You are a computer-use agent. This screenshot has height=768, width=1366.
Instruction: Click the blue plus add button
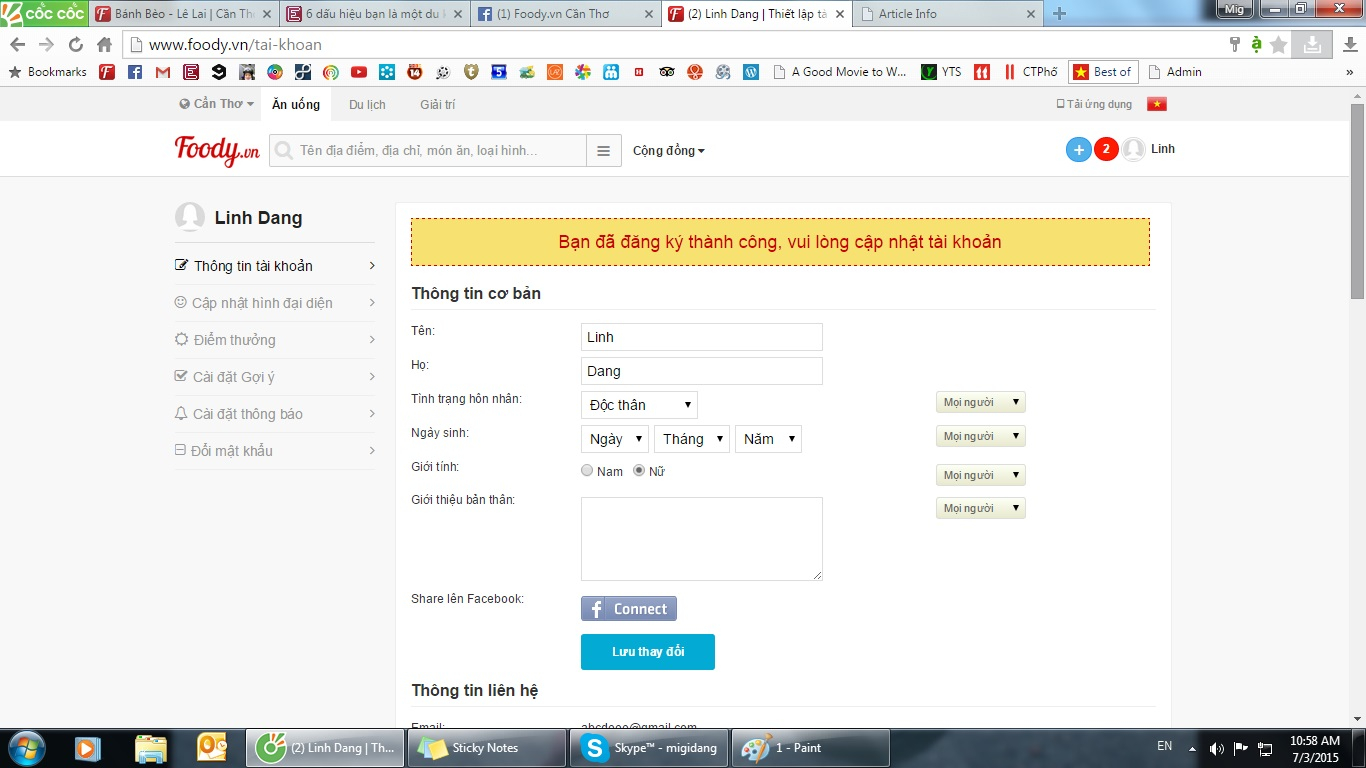point(1078,150)
